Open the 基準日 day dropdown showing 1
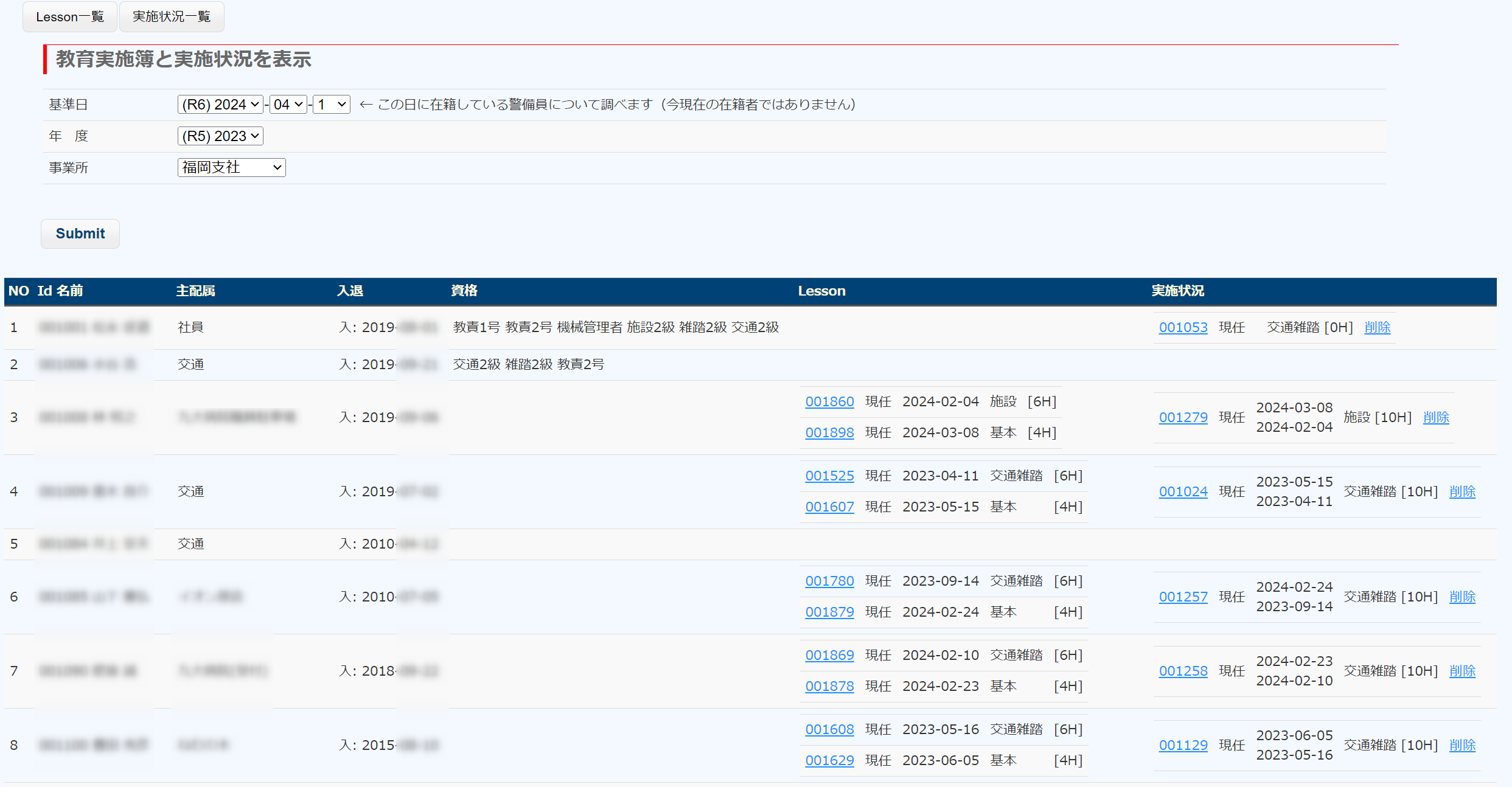Image resolution: width=1512 pixels, height=787 pixels. pos(331,105)
